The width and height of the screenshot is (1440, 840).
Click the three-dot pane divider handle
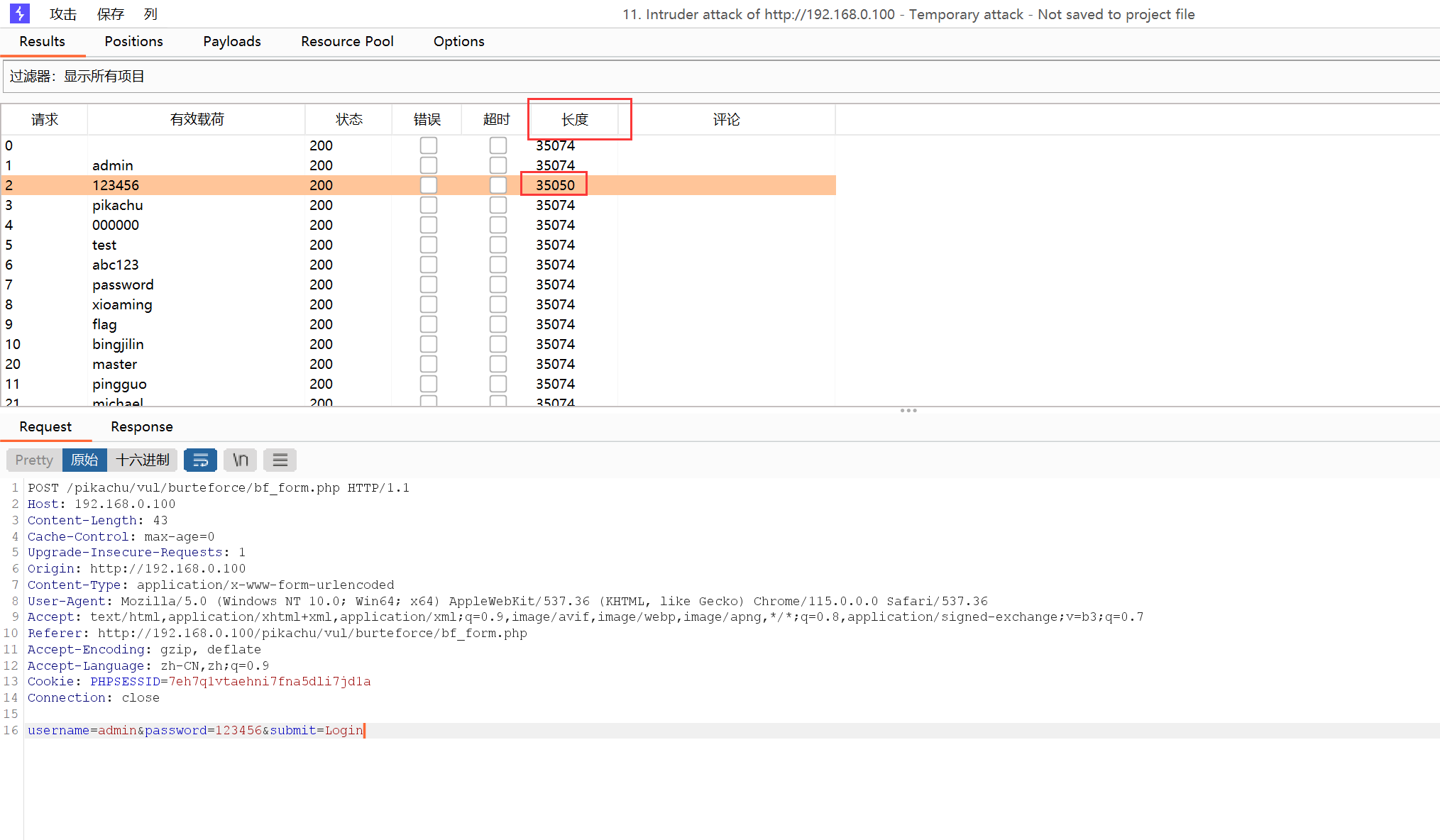coord(908,410)
